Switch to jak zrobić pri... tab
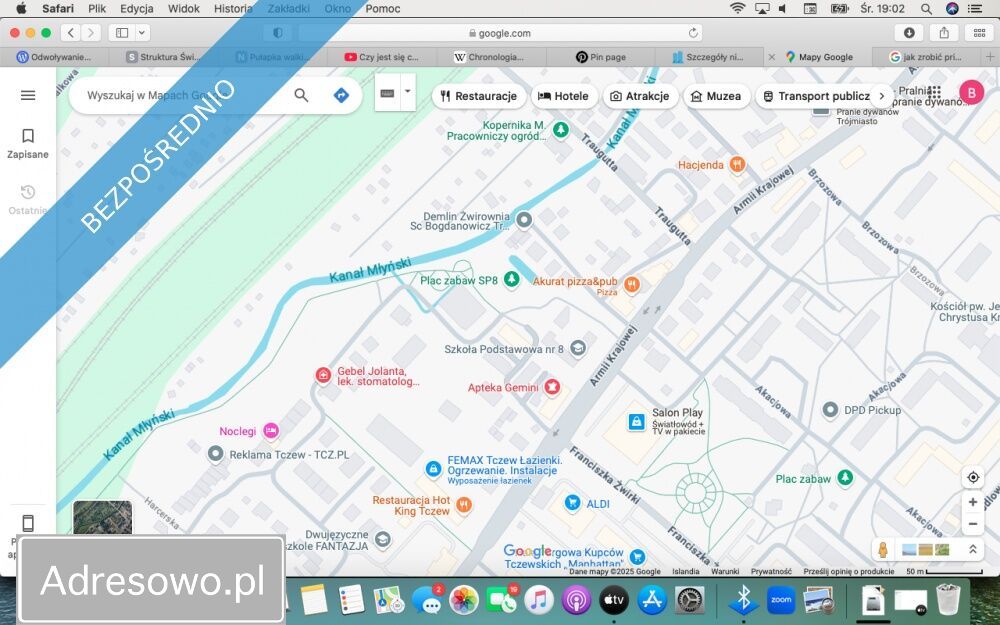This screenshot has width=1000, height=625. pos(926,57)
